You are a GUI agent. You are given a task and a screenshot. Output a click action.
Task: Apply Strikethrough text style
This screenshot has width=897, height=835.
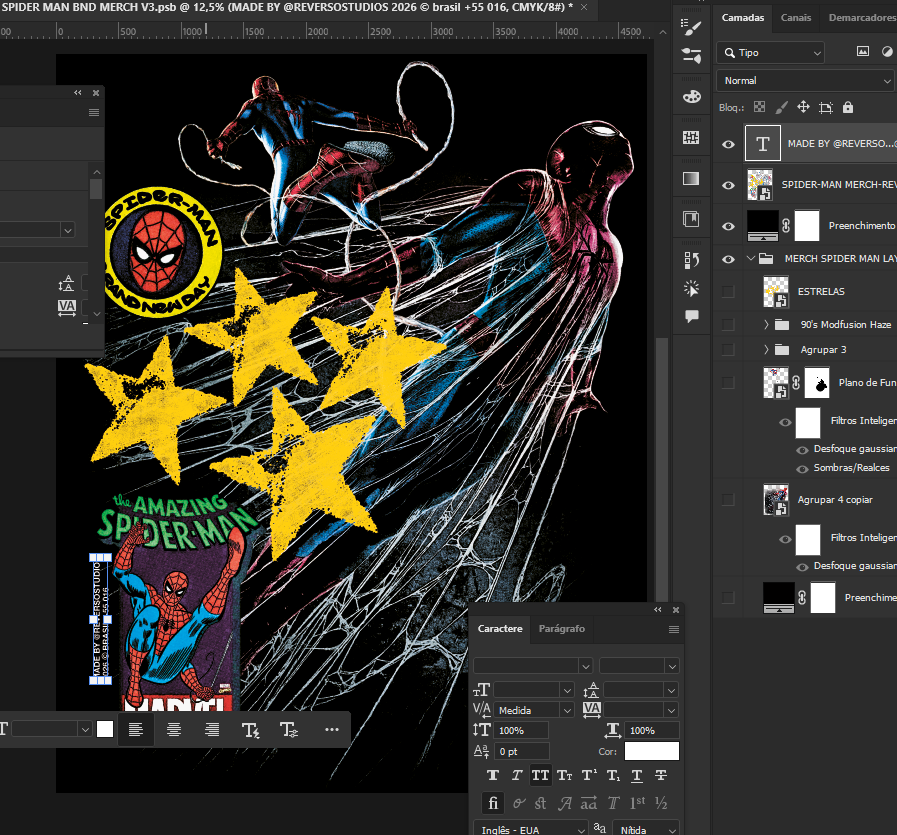point(661,775)
